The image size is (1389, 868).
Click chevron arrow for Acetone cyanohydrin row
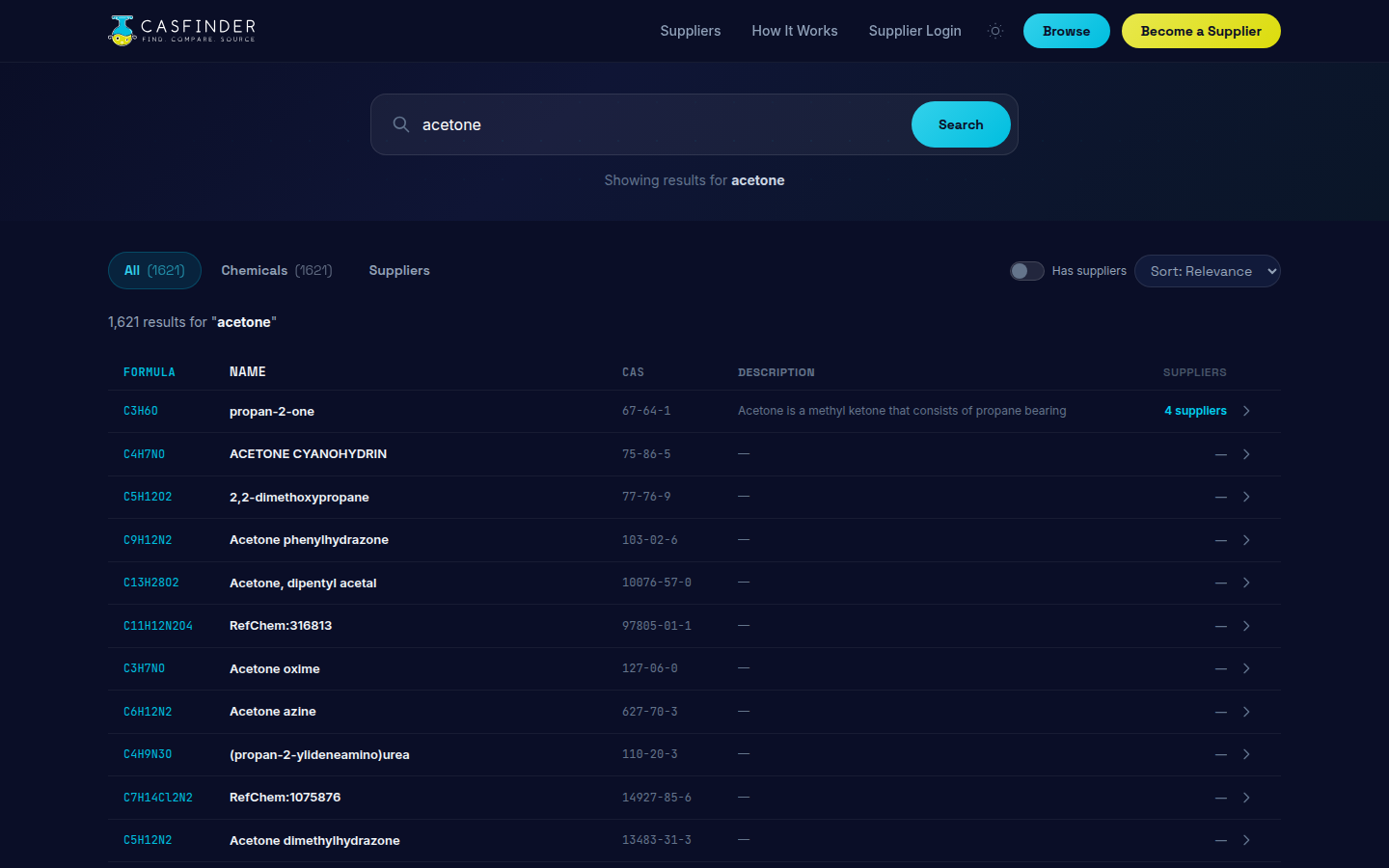pyautogui.click(x=1246, y=454)
